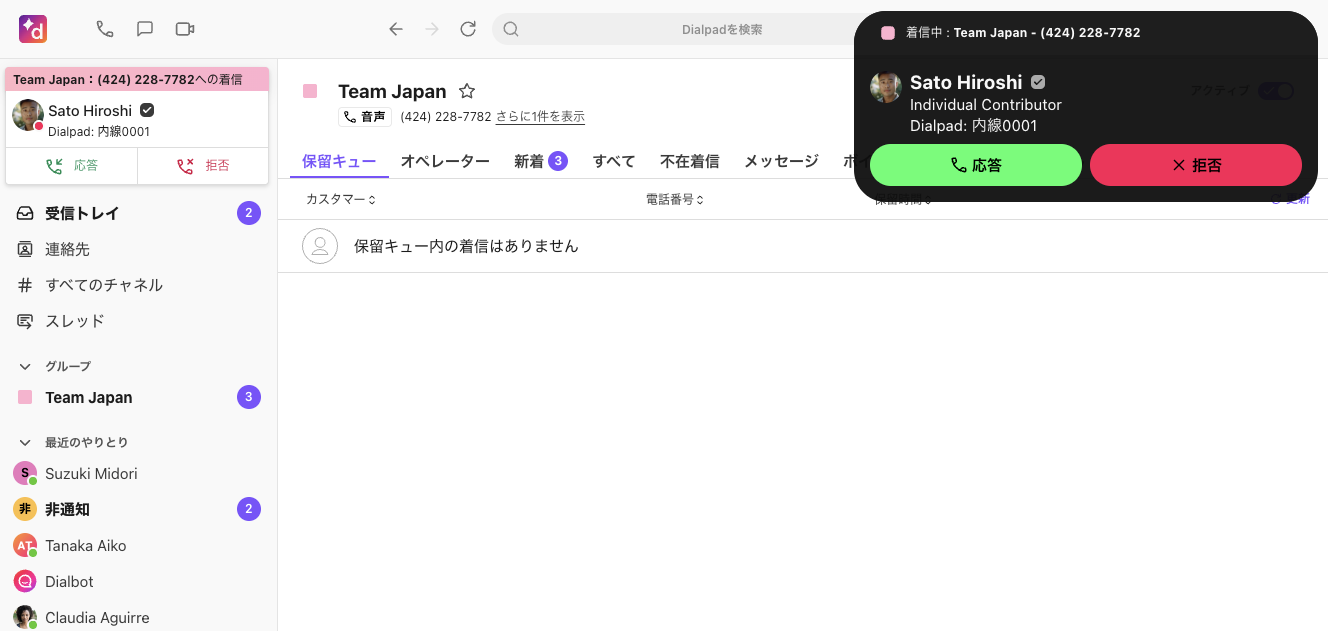The height and width of the screenshot is (631, 1328).
Task: Click the contacts card icon
Action: 25,249
